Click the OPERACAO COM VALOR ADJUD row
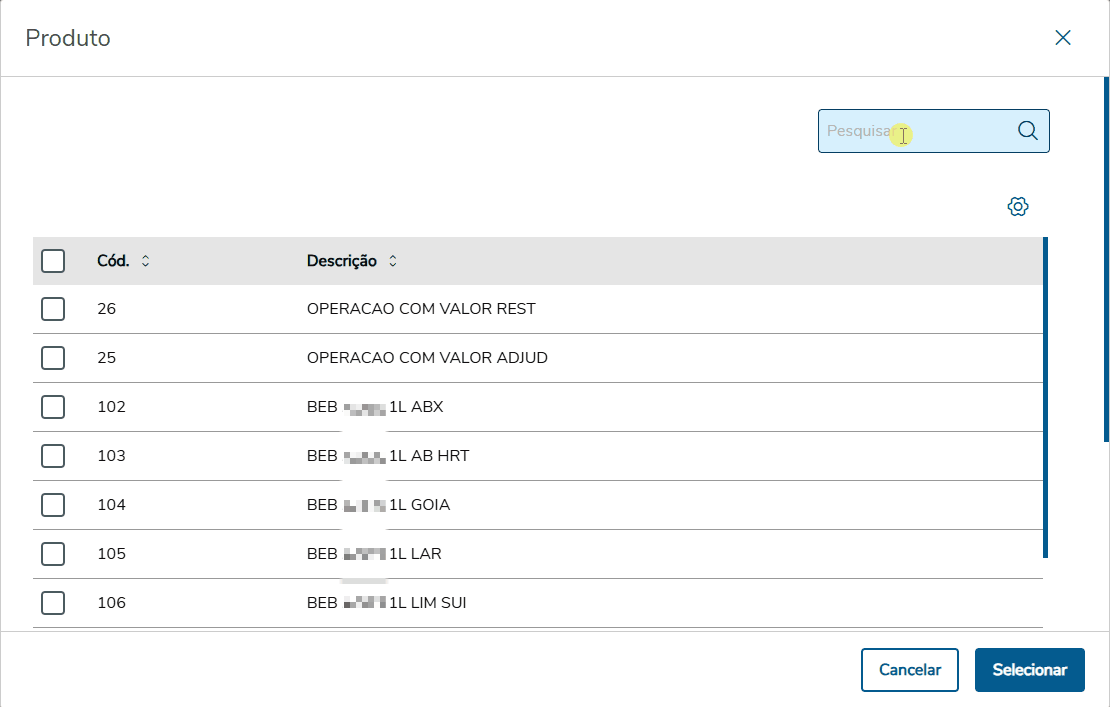The height and width of the screenshot is (707, 1110). click(x=427, y=358)
